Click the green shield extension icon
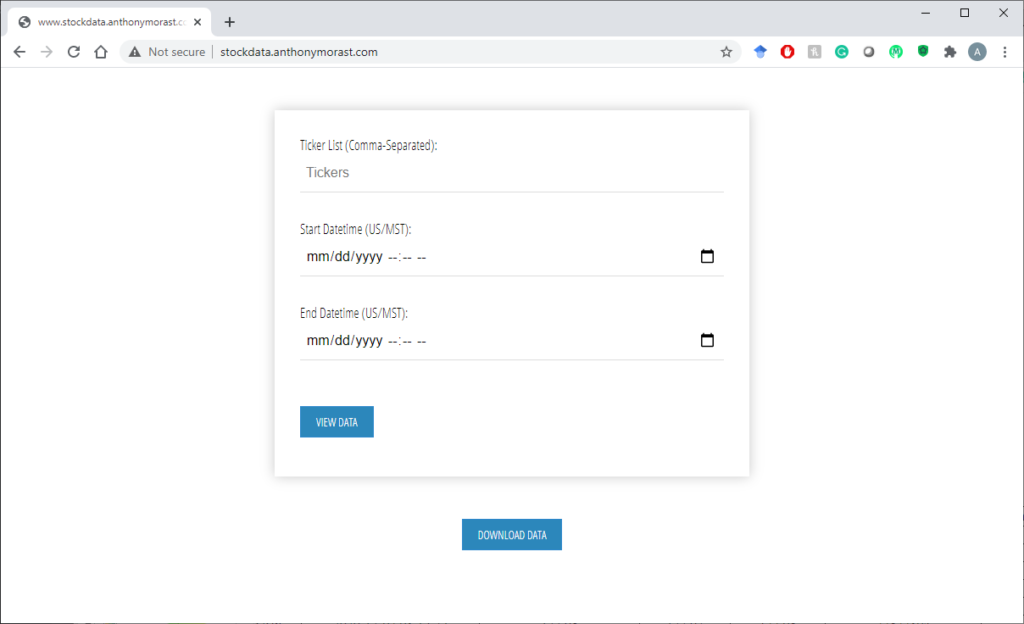Image resolution: width=1024 pixels, height=624 pixels. click(923, 51)
